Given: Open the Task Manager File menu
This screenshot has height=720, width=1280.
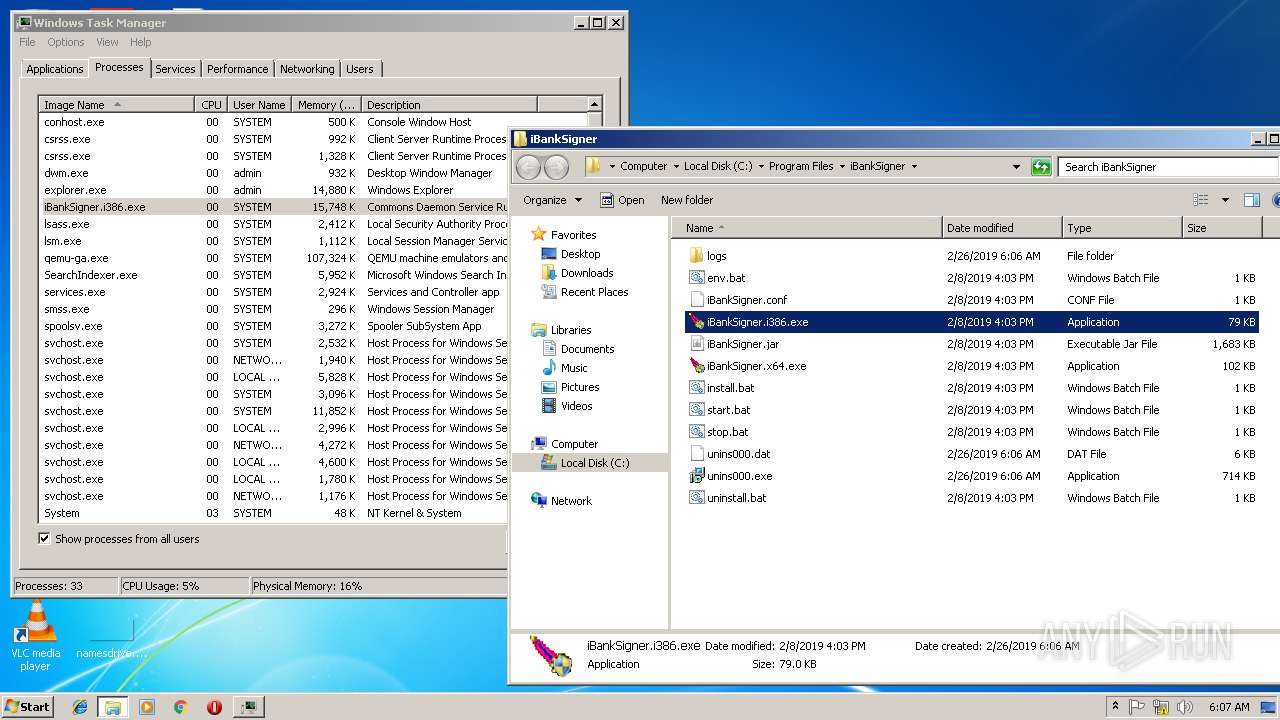Looking at the screenshot, I should 27,42.
